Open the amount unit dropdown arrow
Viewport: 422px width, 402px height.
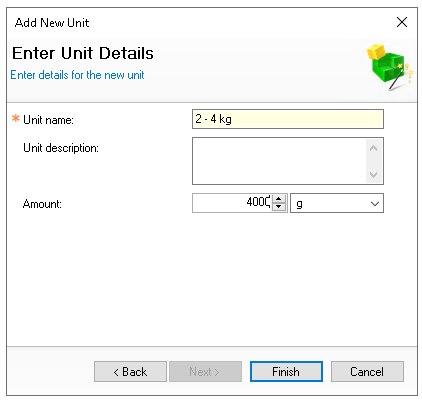(x=375, y=203)
